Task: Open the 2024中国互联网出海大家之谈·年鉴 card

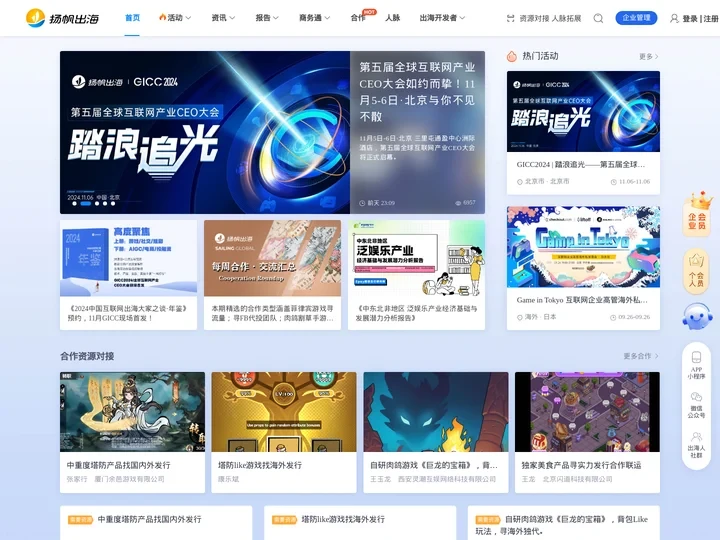Action: [x=128, y=275]
